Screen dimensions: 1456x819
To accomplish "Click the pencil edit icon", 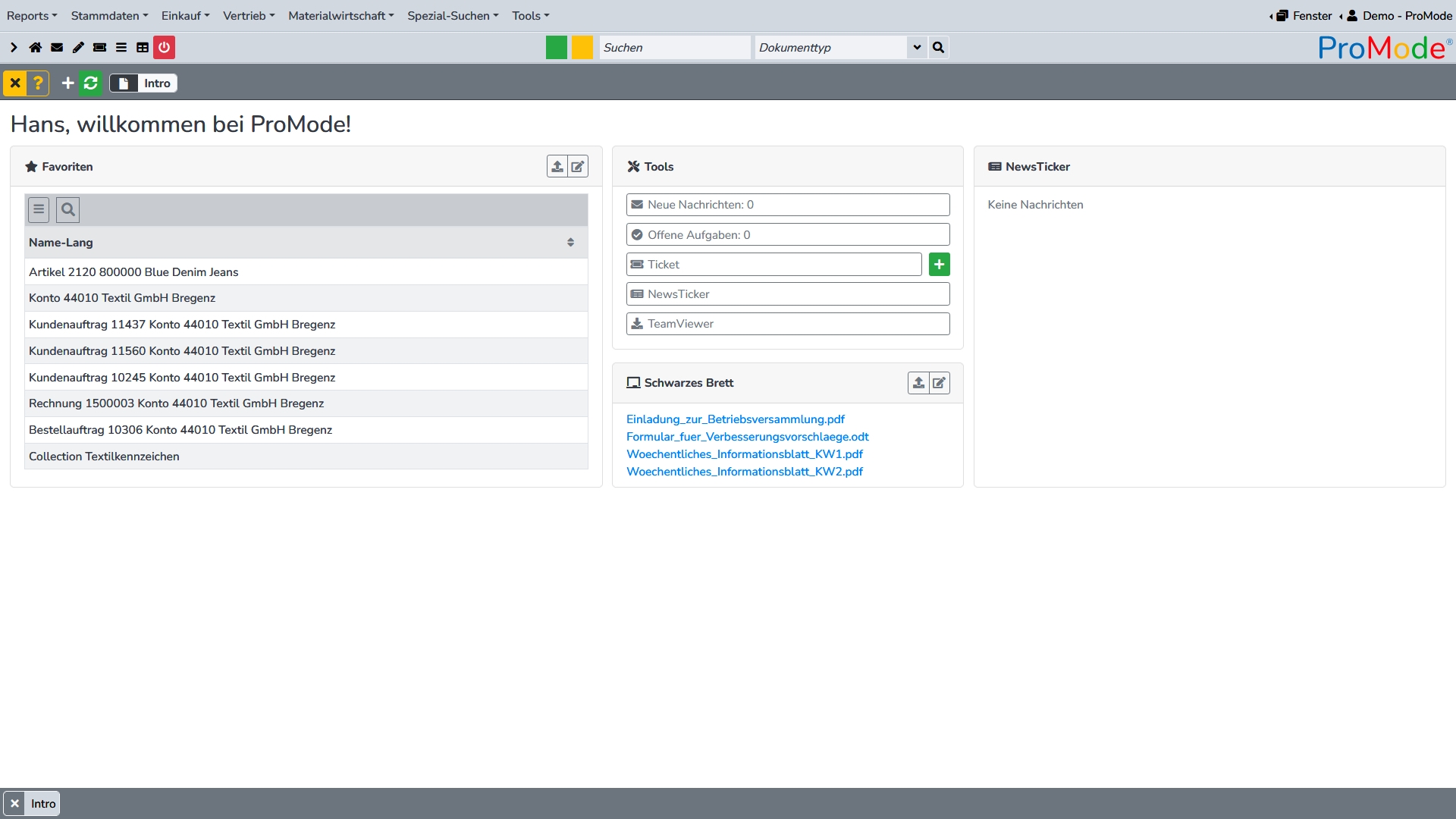I will pyautogui.click(x=78, y=48).
